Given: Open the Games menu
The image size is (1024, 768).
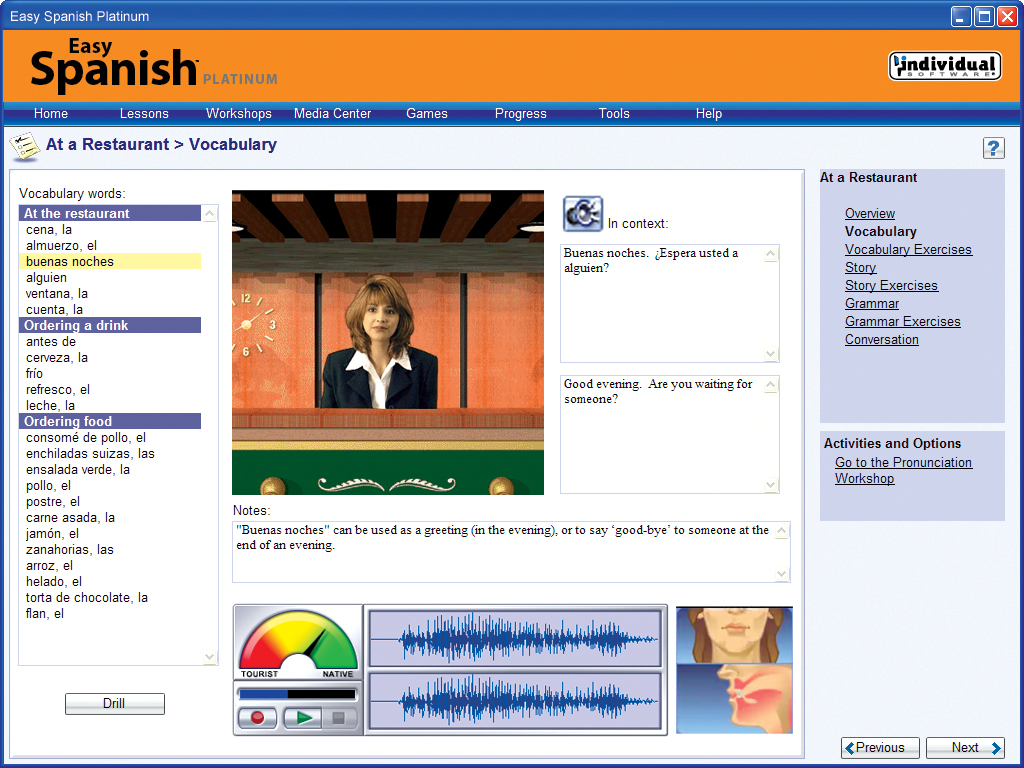Looking at the screenshot, I should pos(426,113).
